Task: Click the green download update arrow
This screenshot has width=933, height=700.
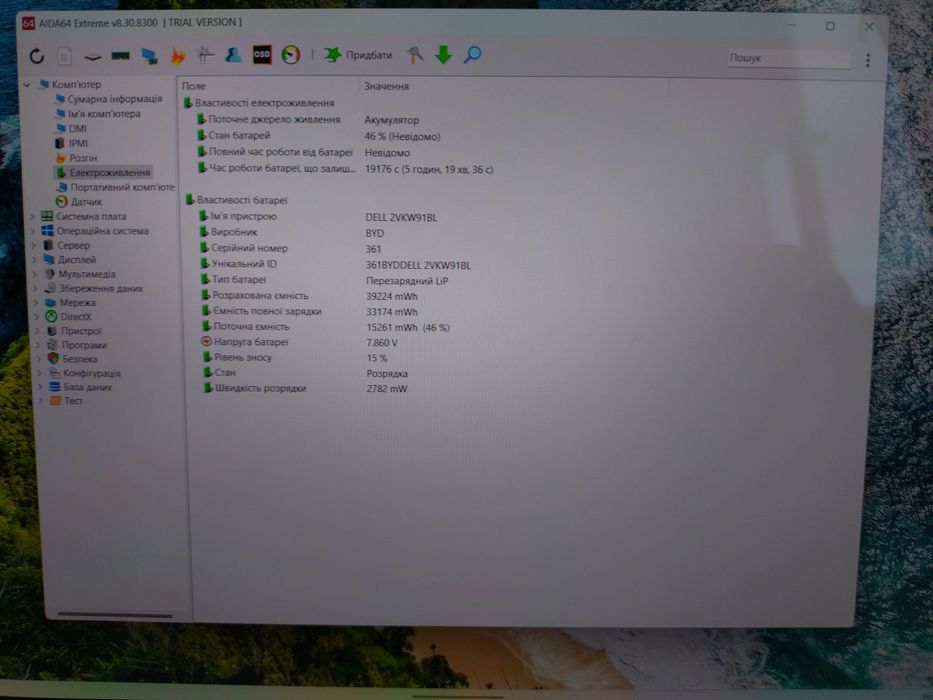Action: click(443, 55)
